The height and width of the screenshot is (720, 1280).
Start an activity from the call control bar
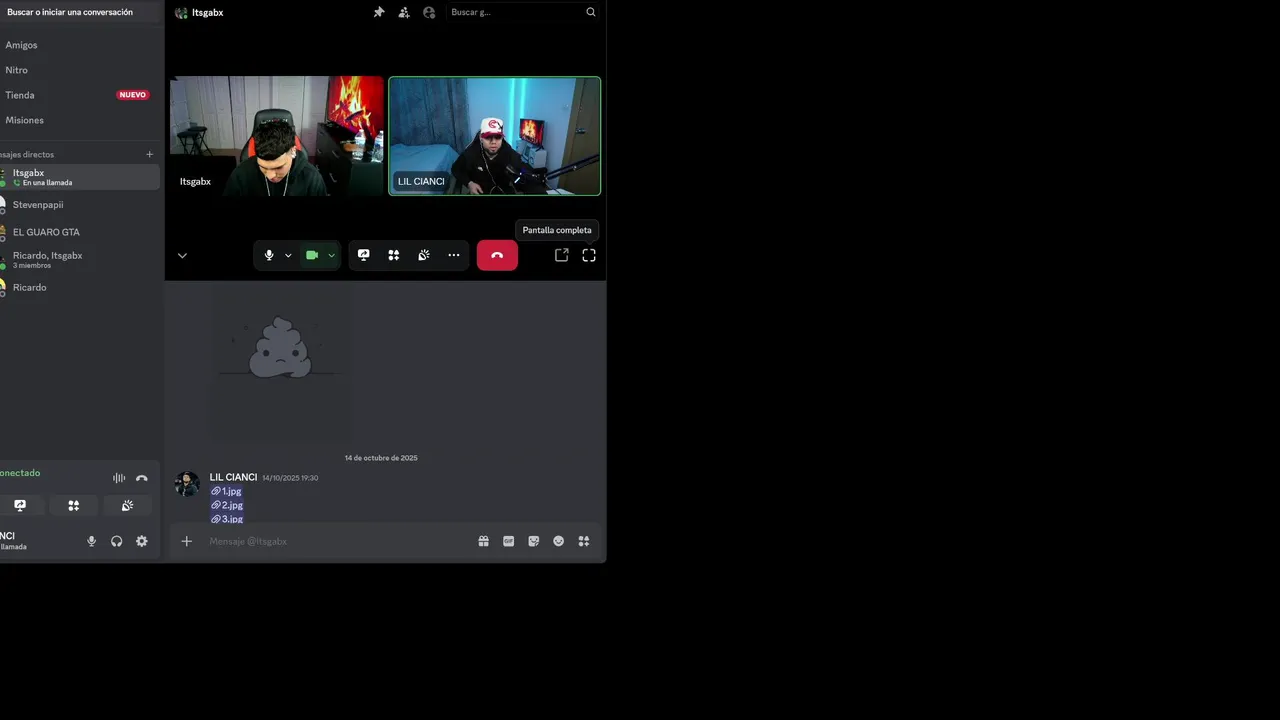[394, 255]
